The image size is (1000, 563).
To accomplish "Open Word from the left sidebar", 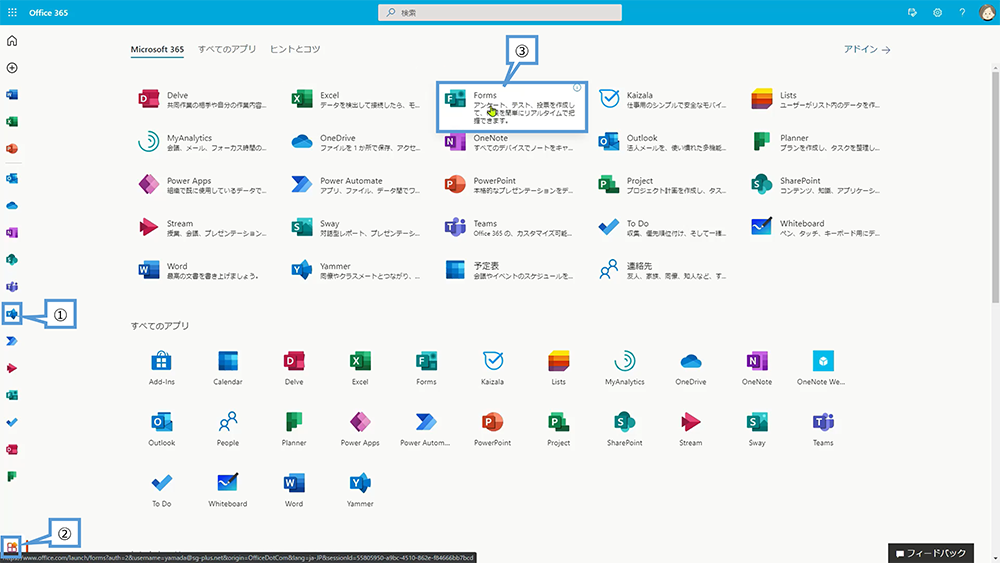I will (x=11, y=94).
